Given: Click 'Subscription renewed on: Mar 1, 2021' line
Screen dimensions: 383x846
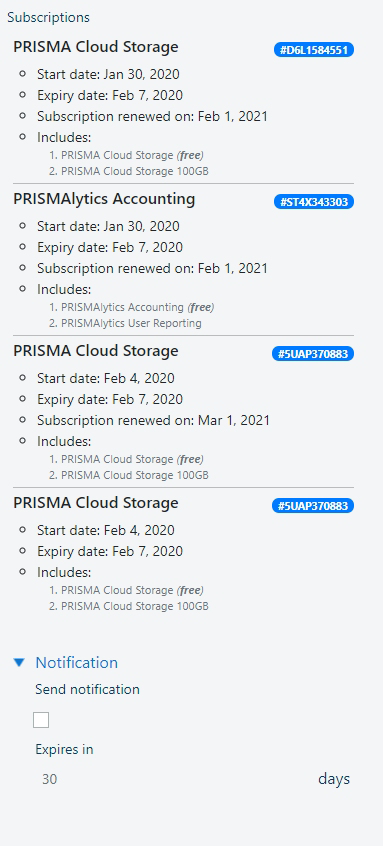Looking at the screenshot, I should pos(153,420).
